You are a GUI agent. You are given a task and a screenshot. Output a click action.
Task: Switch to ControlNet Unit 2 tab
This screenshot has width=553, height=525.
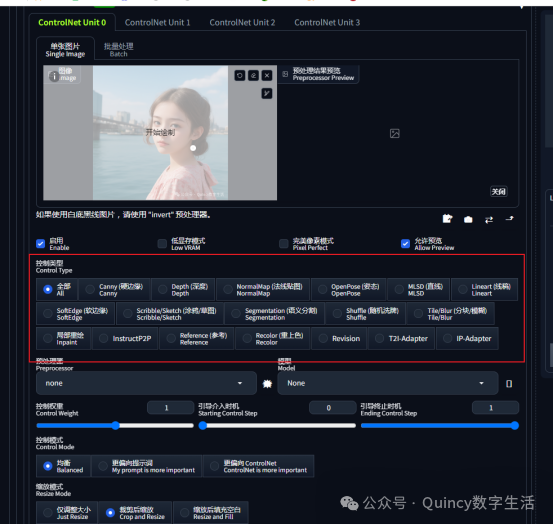click(x=242, y=23)
